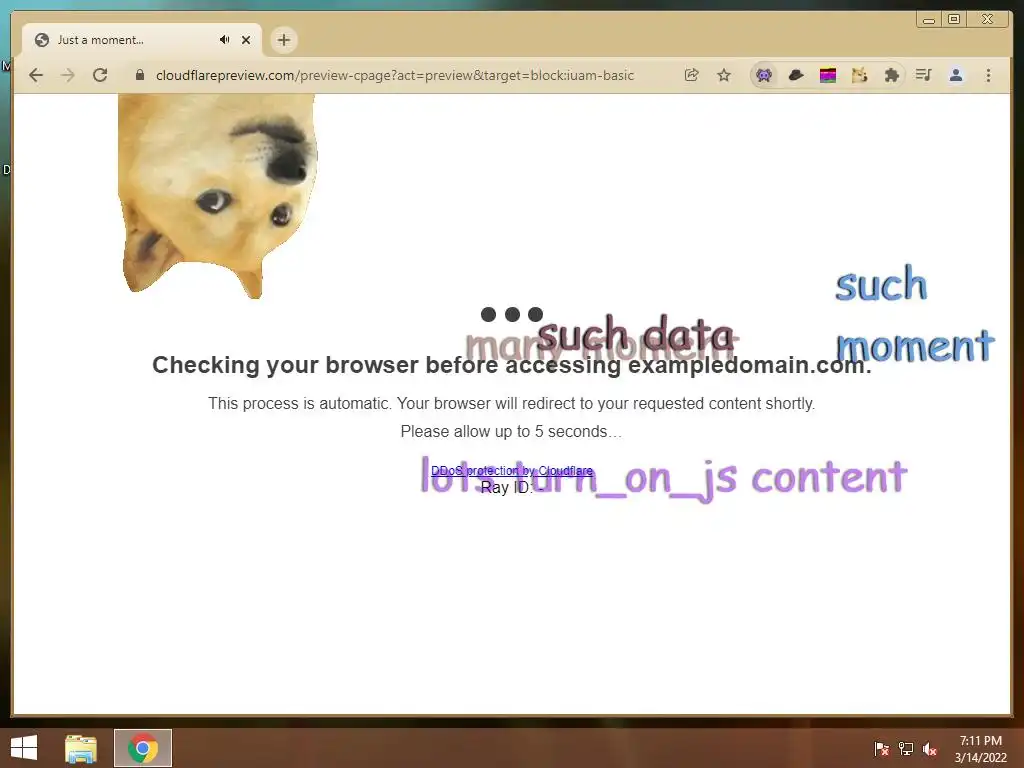
Task: Click the upside-down Doge image
Action: (217, 196)
